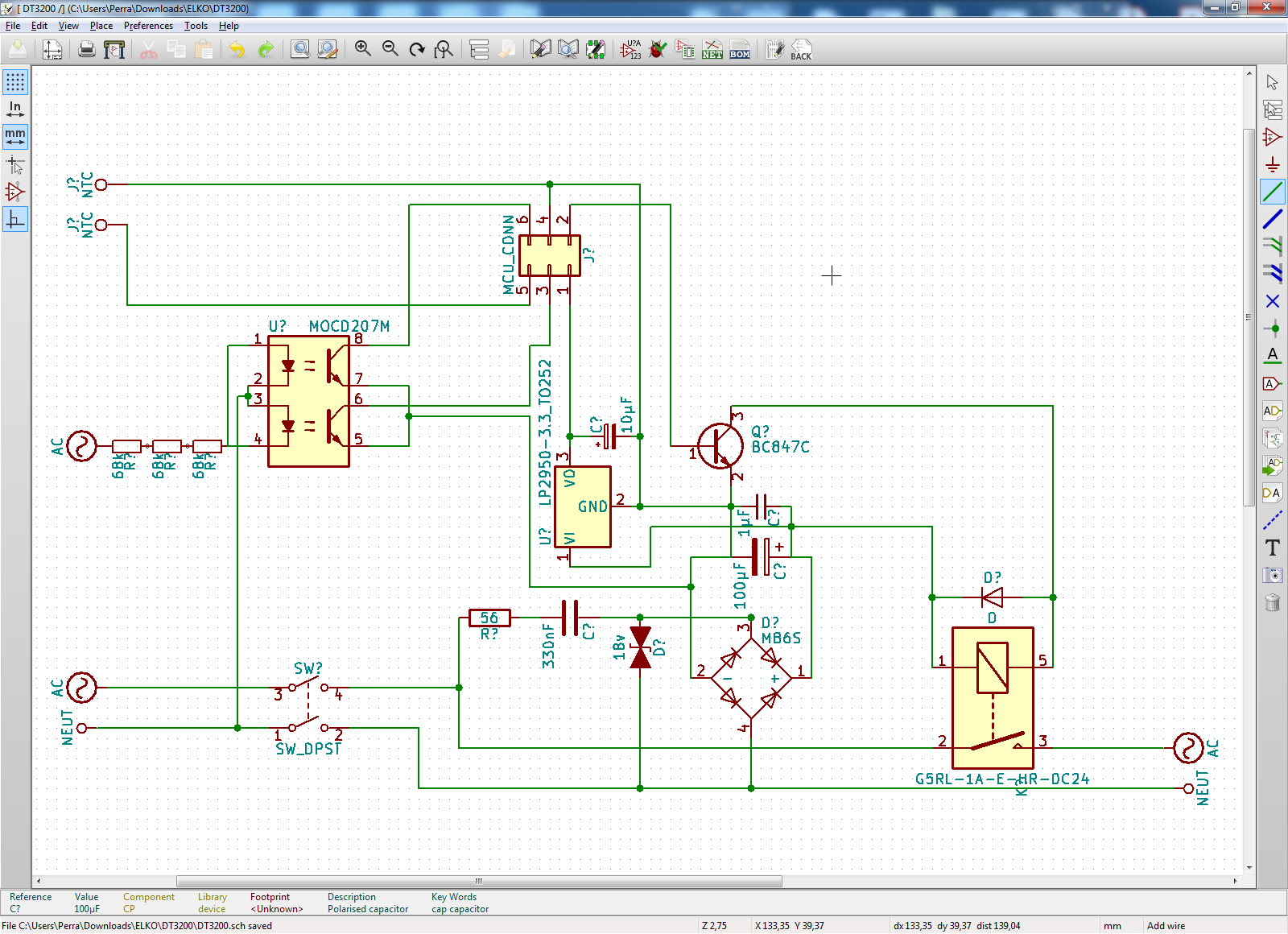The height and width of the screenshot is (934, 1288).
Task: Click the Undo arrow in toolbar
Action: (x=237, y=50)
